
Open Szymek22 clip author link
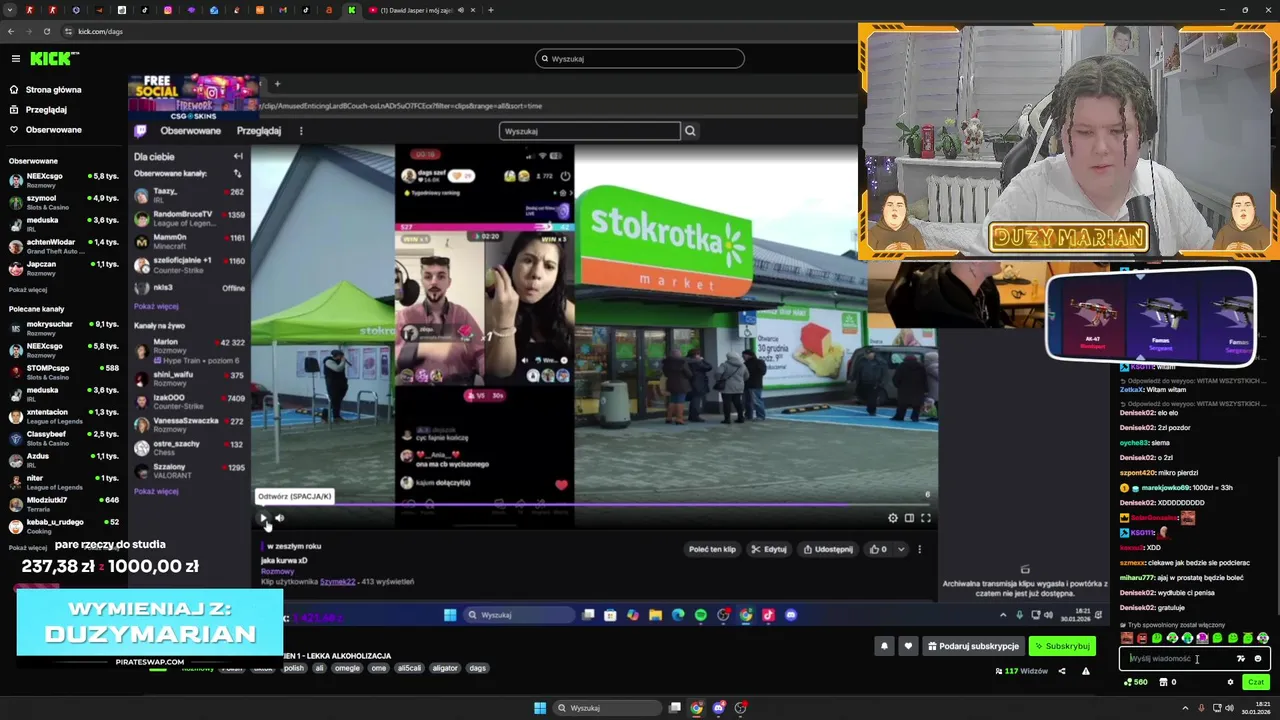(337, 581)
